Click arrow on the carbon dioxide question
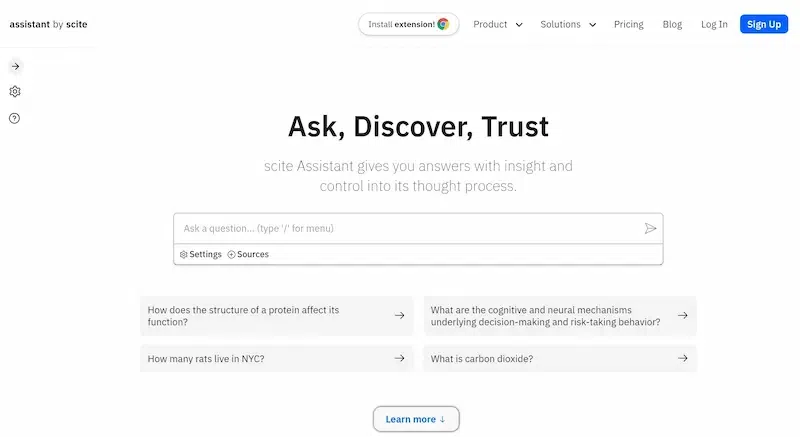Screen dimensions: 800x437 point(683,358)
